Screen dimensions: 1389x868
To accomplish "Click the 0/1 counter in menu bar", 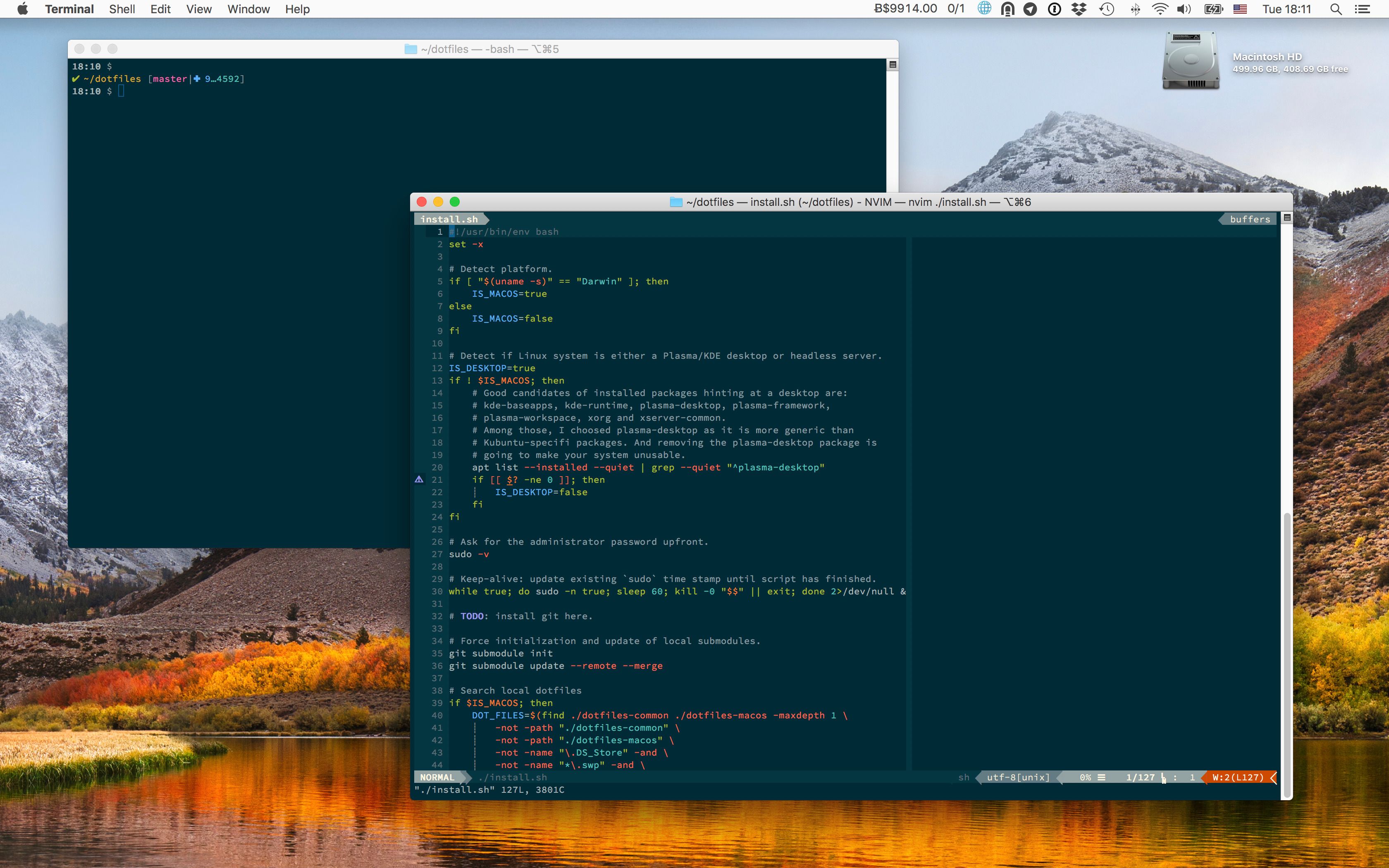I will point(956,9).
